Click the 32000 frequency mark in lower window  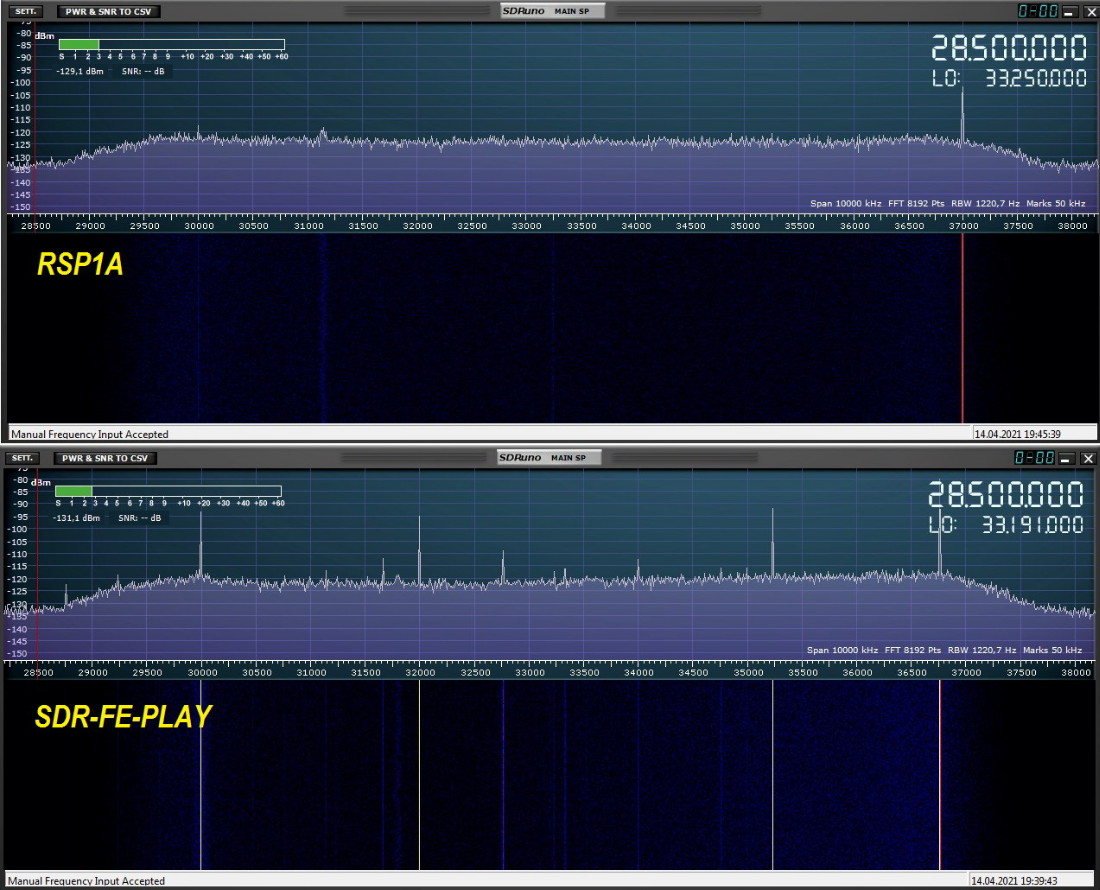(x=420, y=673)
